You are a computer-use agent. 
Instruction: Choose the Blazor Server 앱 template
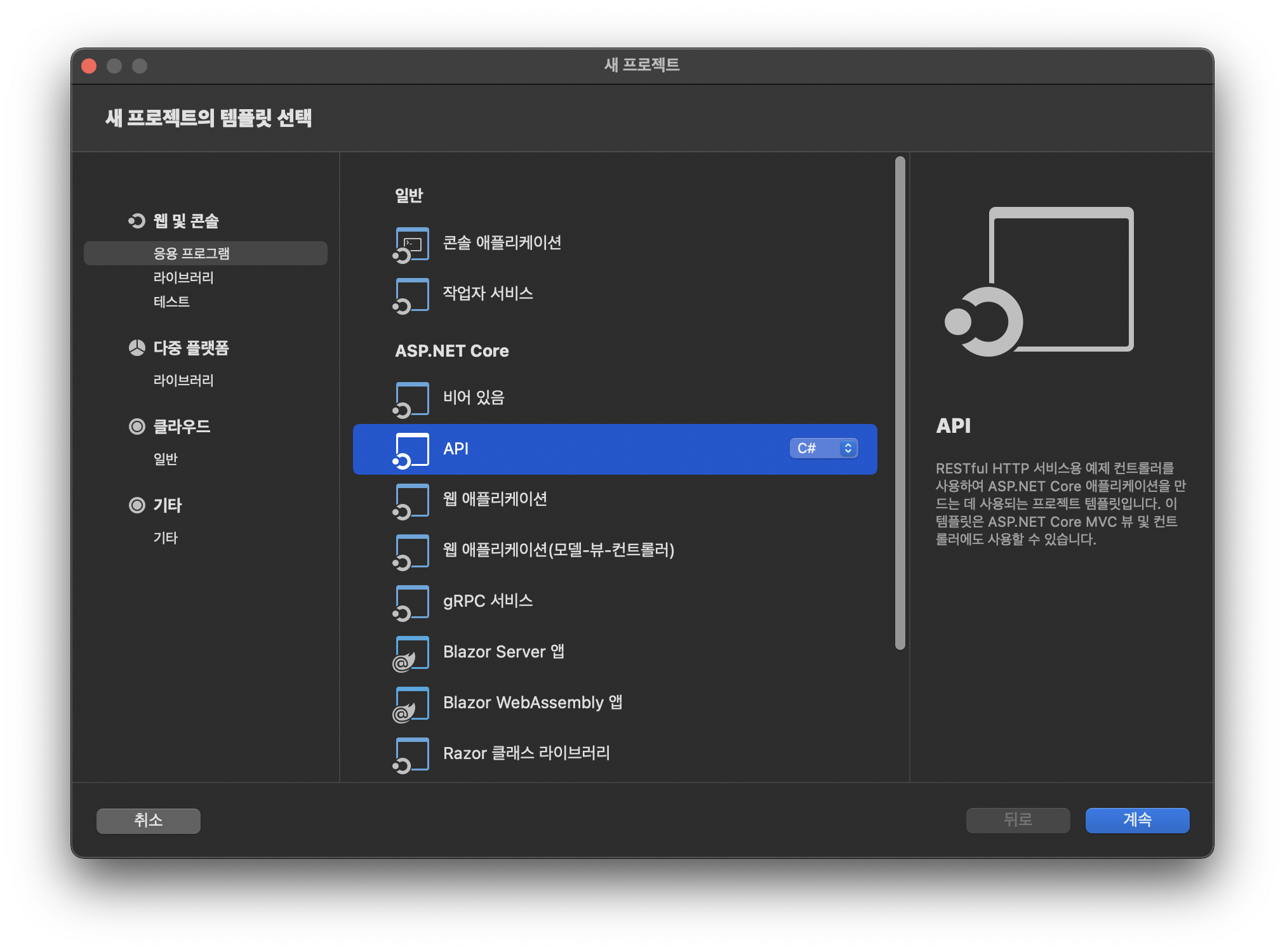click(615, 652)
